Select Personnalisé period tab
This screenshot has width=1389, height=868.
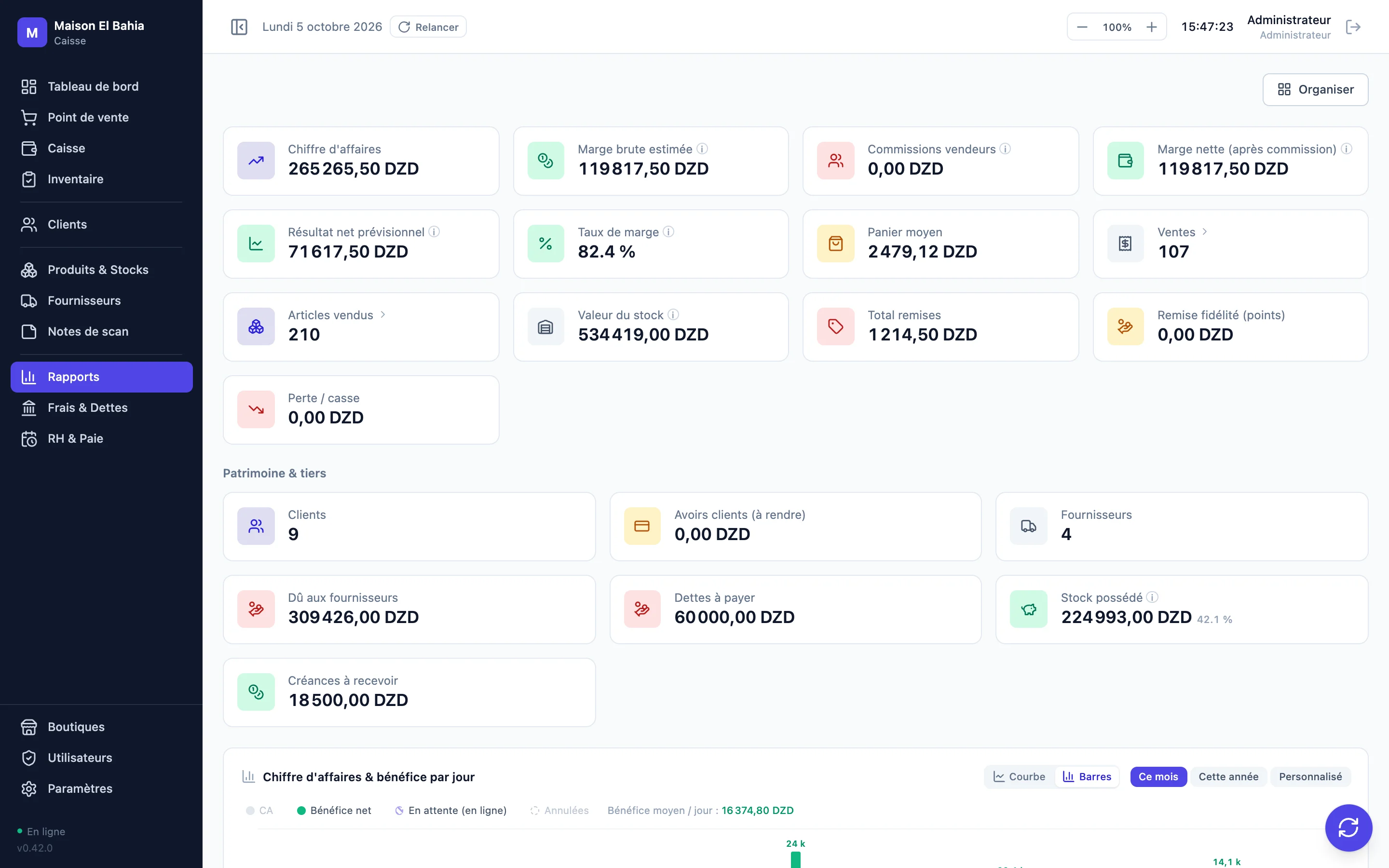click(x=1310, y=777)
